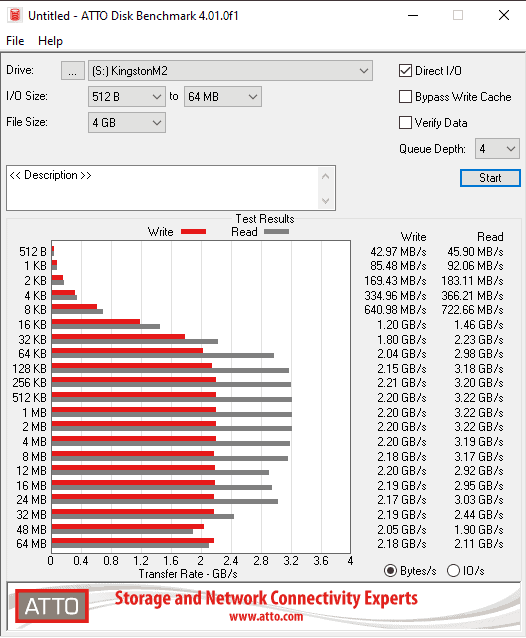Click the 32 KB write value 1.80 GB/s
The height and width of the screenshot is (638, 526).
pos(402,340)
